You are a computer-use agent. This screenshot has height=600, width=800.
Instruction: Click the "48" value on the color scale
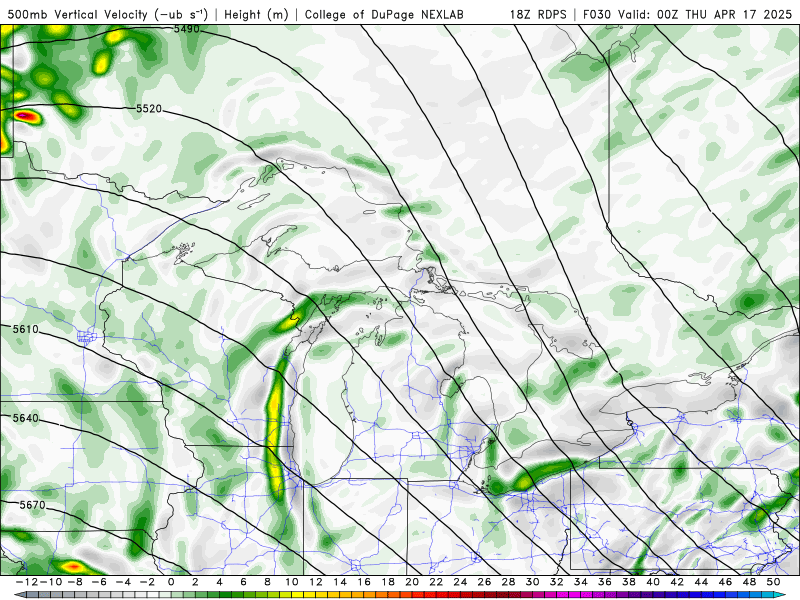[749, 582]
